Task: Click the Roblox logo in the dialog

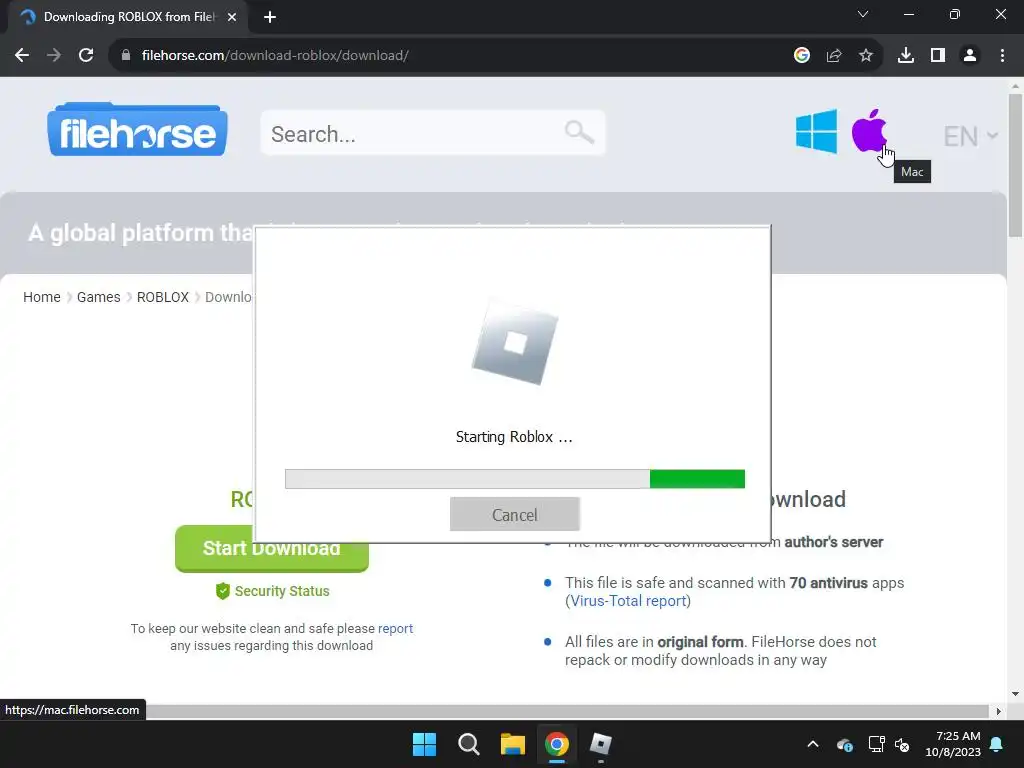Action: [x=515, y=342]
